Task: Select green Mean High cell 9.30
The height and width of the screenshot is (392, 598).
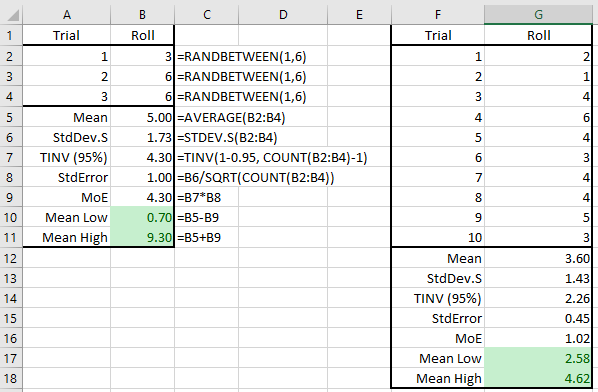Action: coord(142,237)
